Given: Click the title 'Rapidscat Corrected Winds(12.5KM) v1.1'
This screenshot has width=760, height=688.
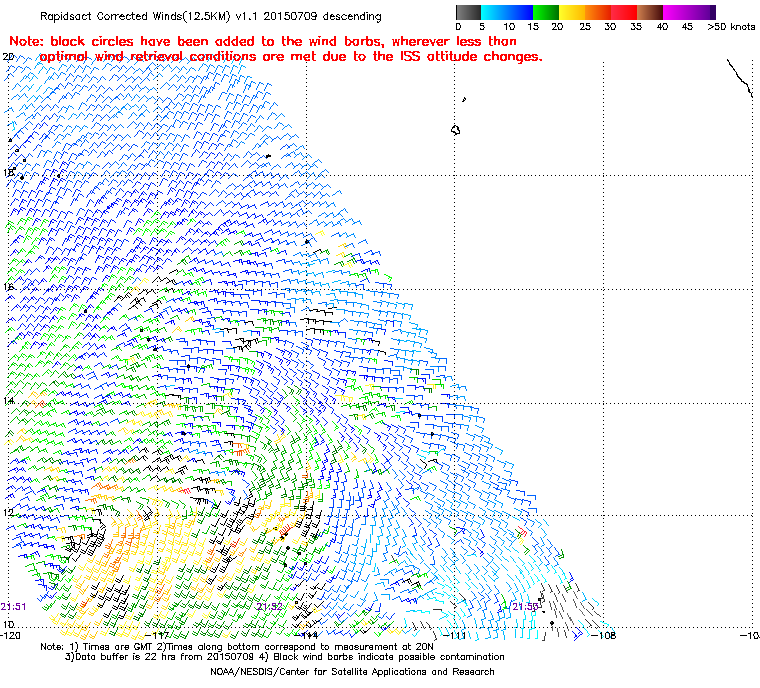Looking at the screenshot, I should coord(150,16).
